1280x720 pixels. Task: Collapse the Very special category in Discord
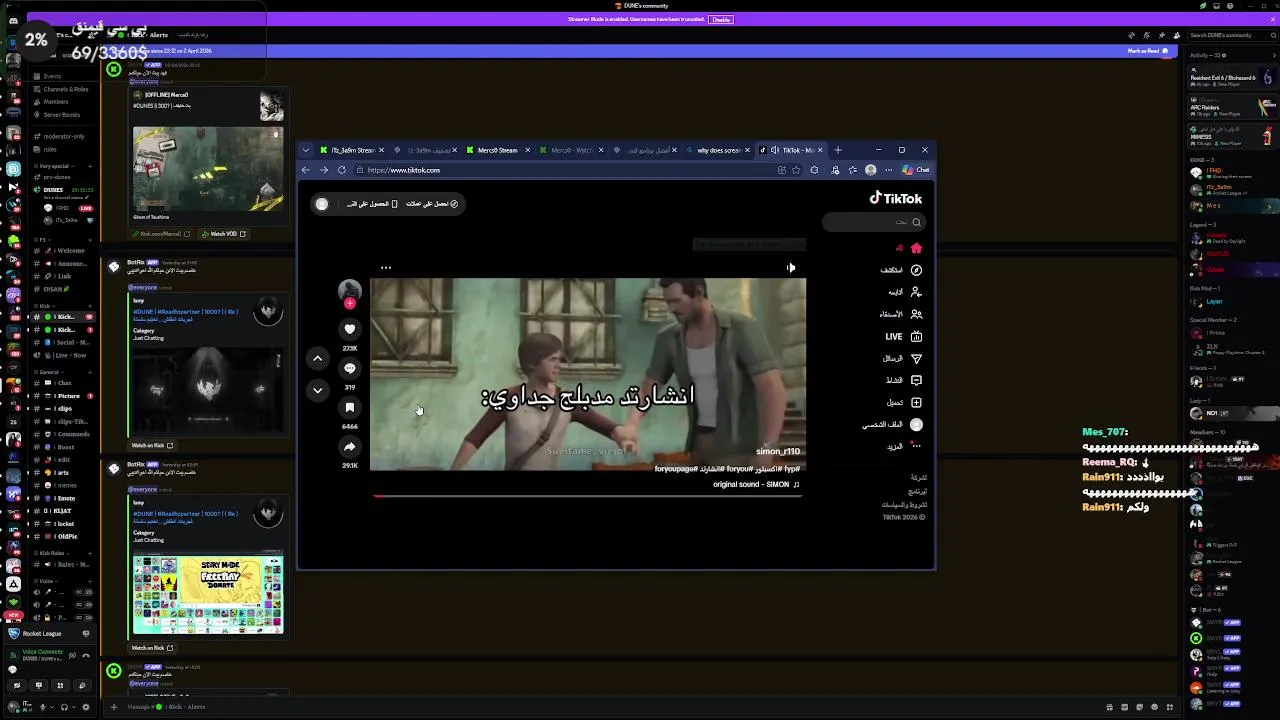pyautogui.click(x=54, y=166)
